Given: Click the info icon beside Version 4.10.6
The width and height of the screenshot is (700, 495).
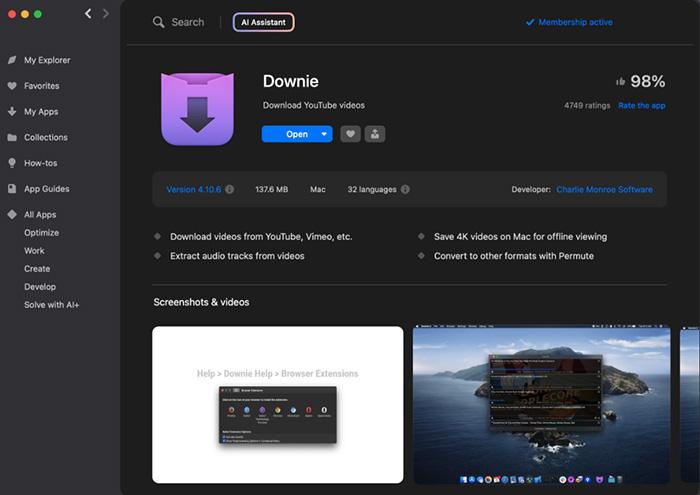Looking at the screenshot, I should 230,189.
